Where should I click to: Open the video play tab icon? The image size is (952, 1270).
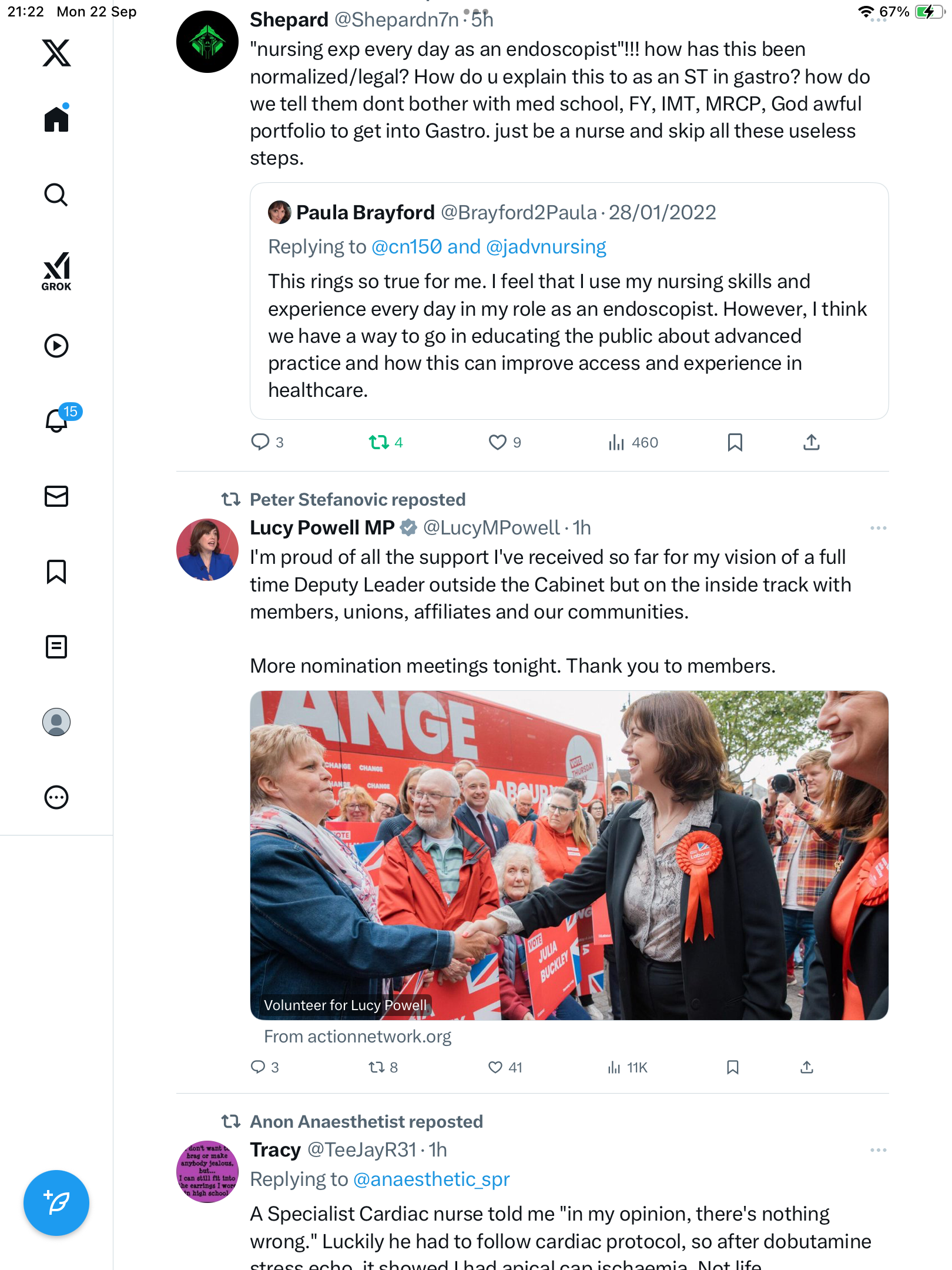click(x=56, y=346)
